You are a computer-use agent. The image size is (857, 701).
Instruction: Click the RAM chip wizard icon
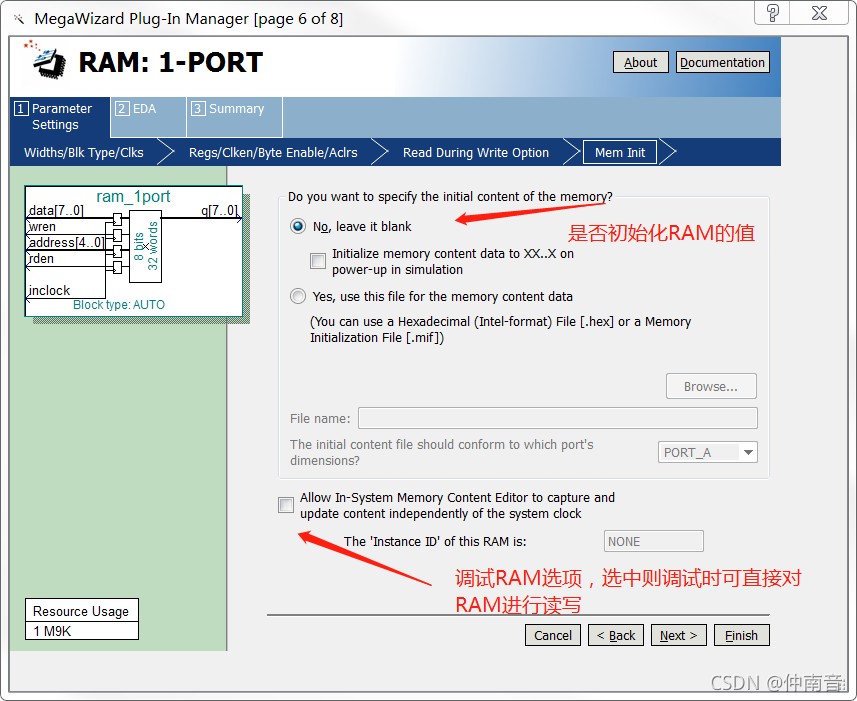46,59
